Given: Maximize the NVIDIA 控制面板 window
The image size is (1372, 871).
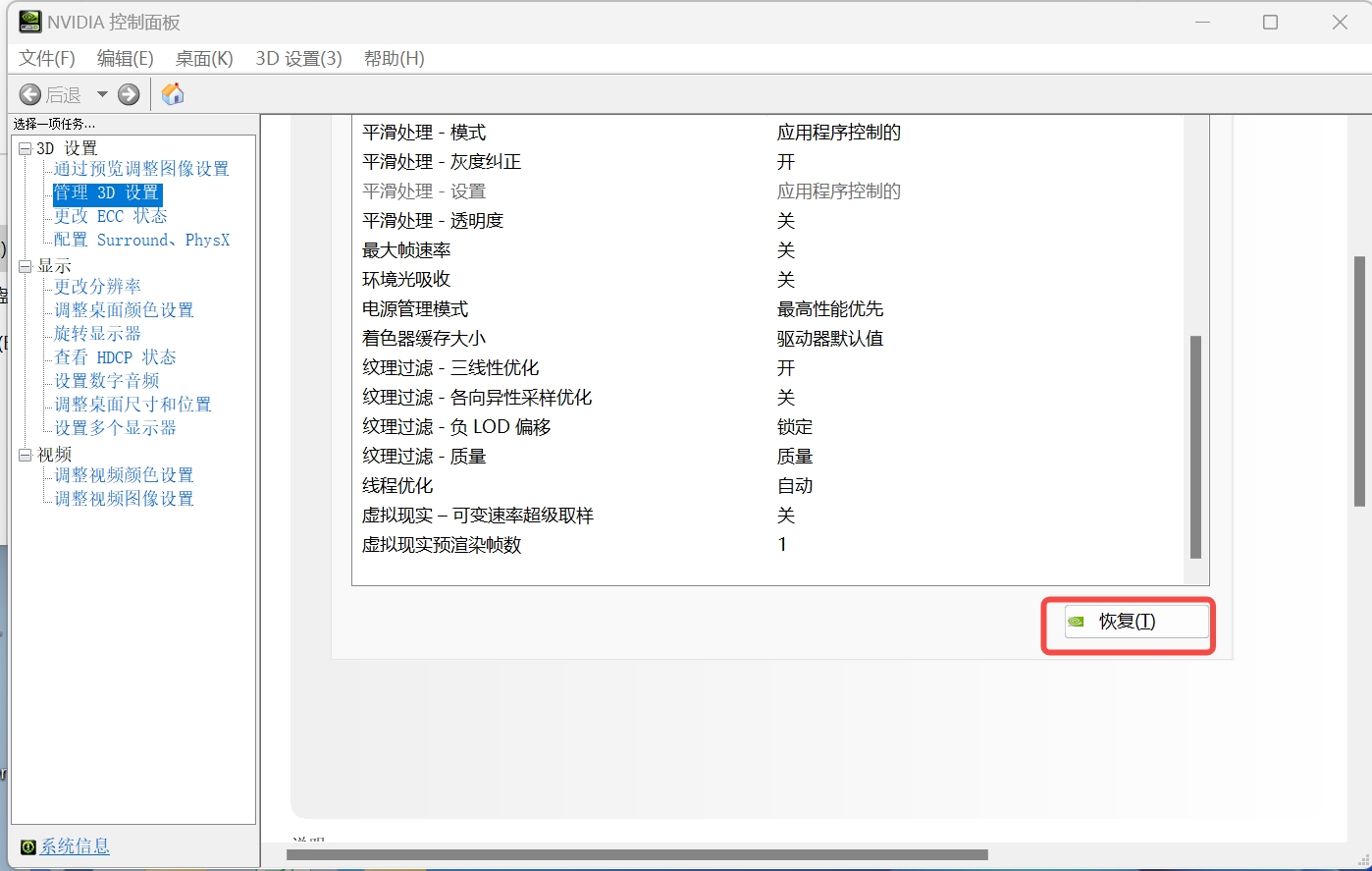Looking at the screenshot, I should click(x=1270, y=22).
